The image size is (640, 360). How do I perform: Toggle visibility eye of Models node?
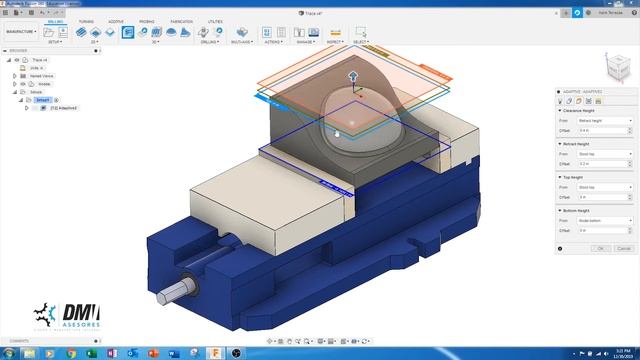coord(23,84)
